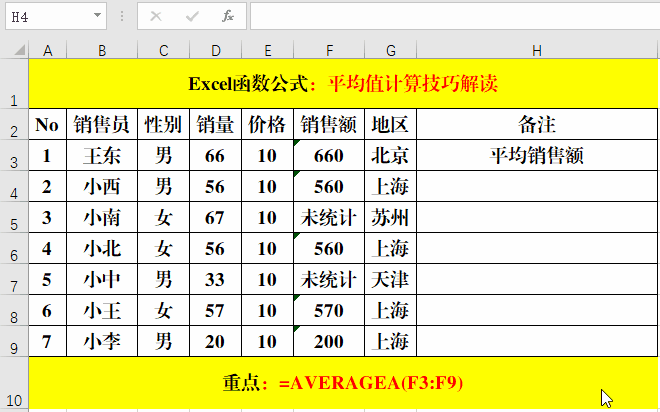Viewport: 660px width, 412px height.
Task: Click the 重点 AVERAGEA(F3:F9) formula cell
Action: [x=343, y=383]
